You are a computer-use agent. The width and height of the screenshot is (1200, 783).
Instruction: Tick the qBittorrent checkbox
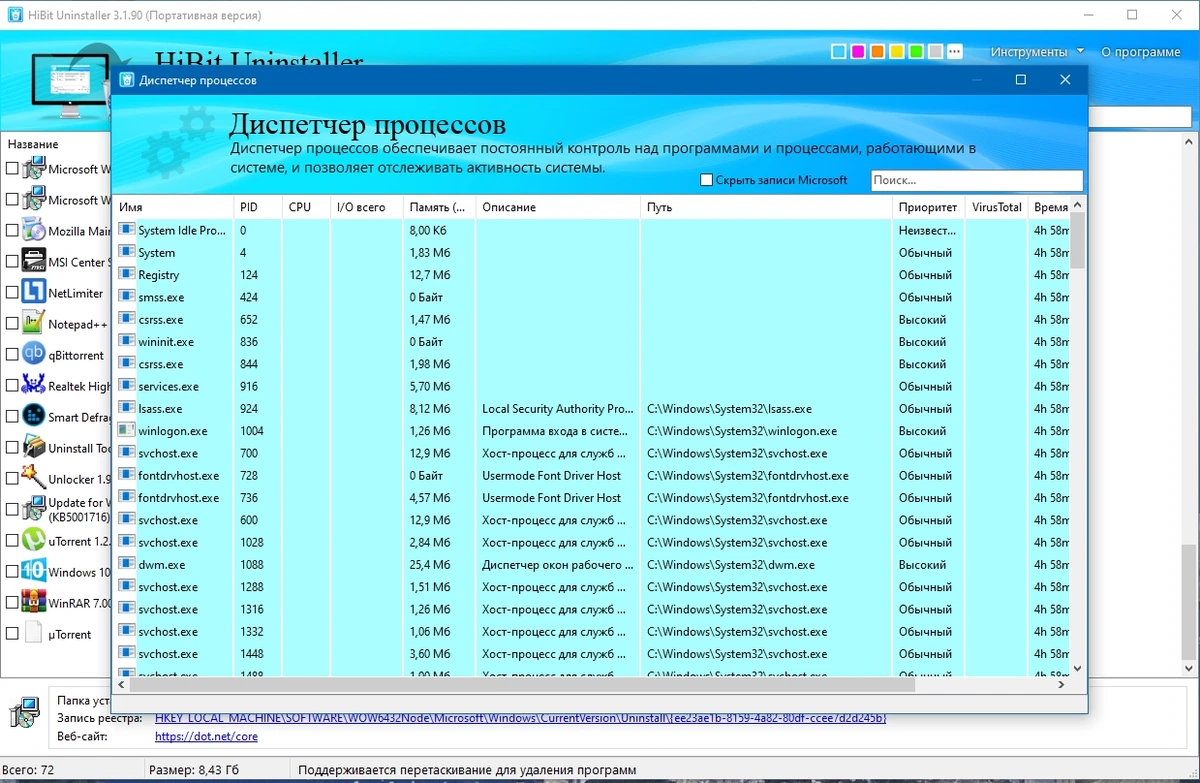[x=12, y=354]
